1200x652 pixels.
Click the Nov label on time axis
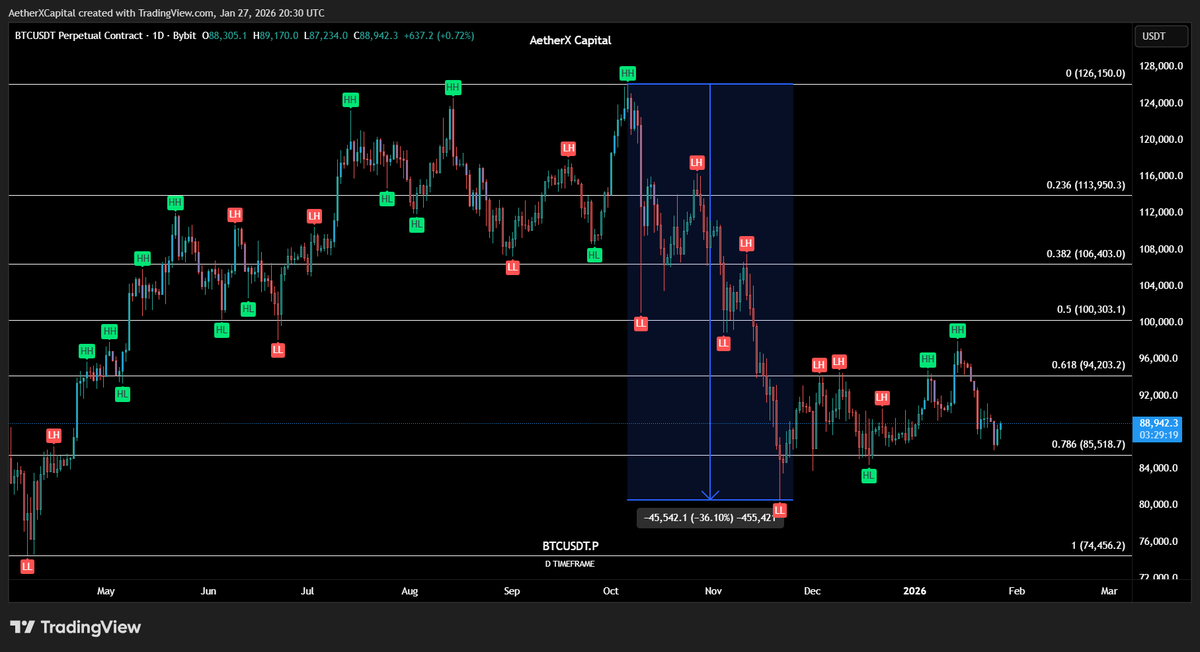713,592
